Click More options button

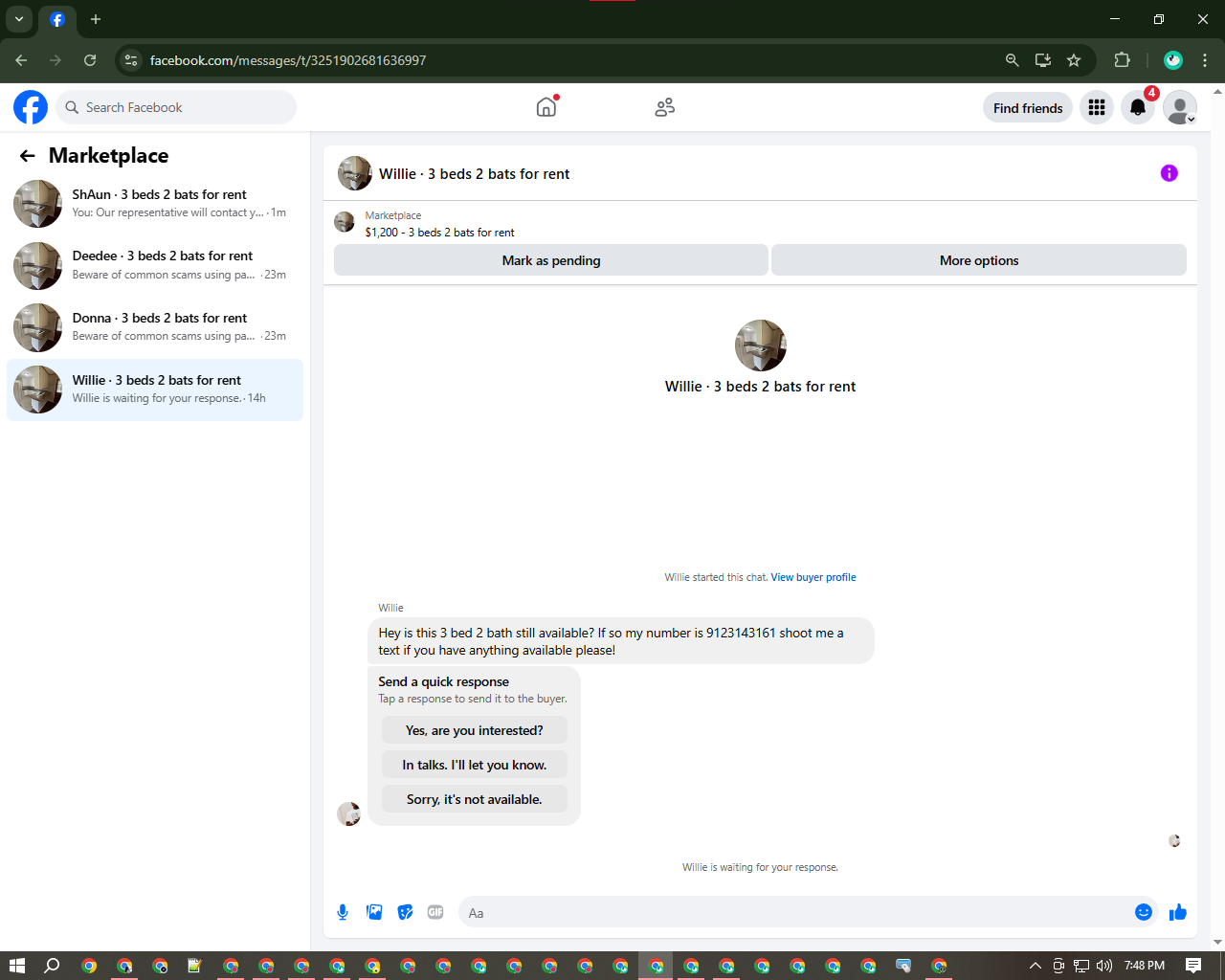pos(979,260)
